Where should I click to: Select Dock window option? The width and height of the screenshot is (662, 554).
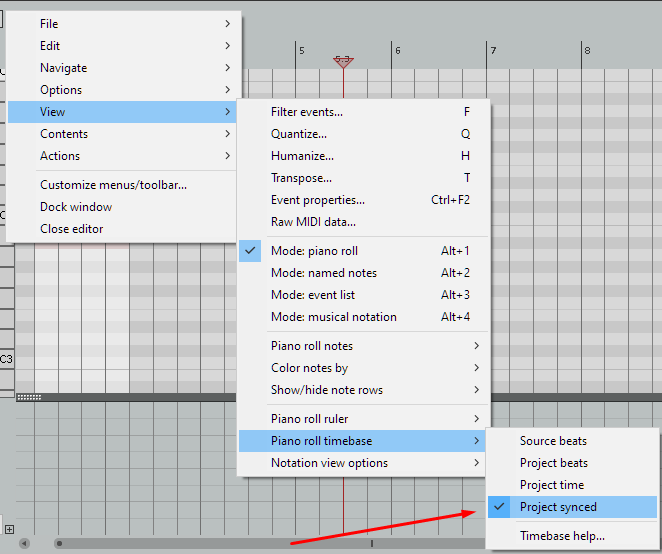click(76, 207)
